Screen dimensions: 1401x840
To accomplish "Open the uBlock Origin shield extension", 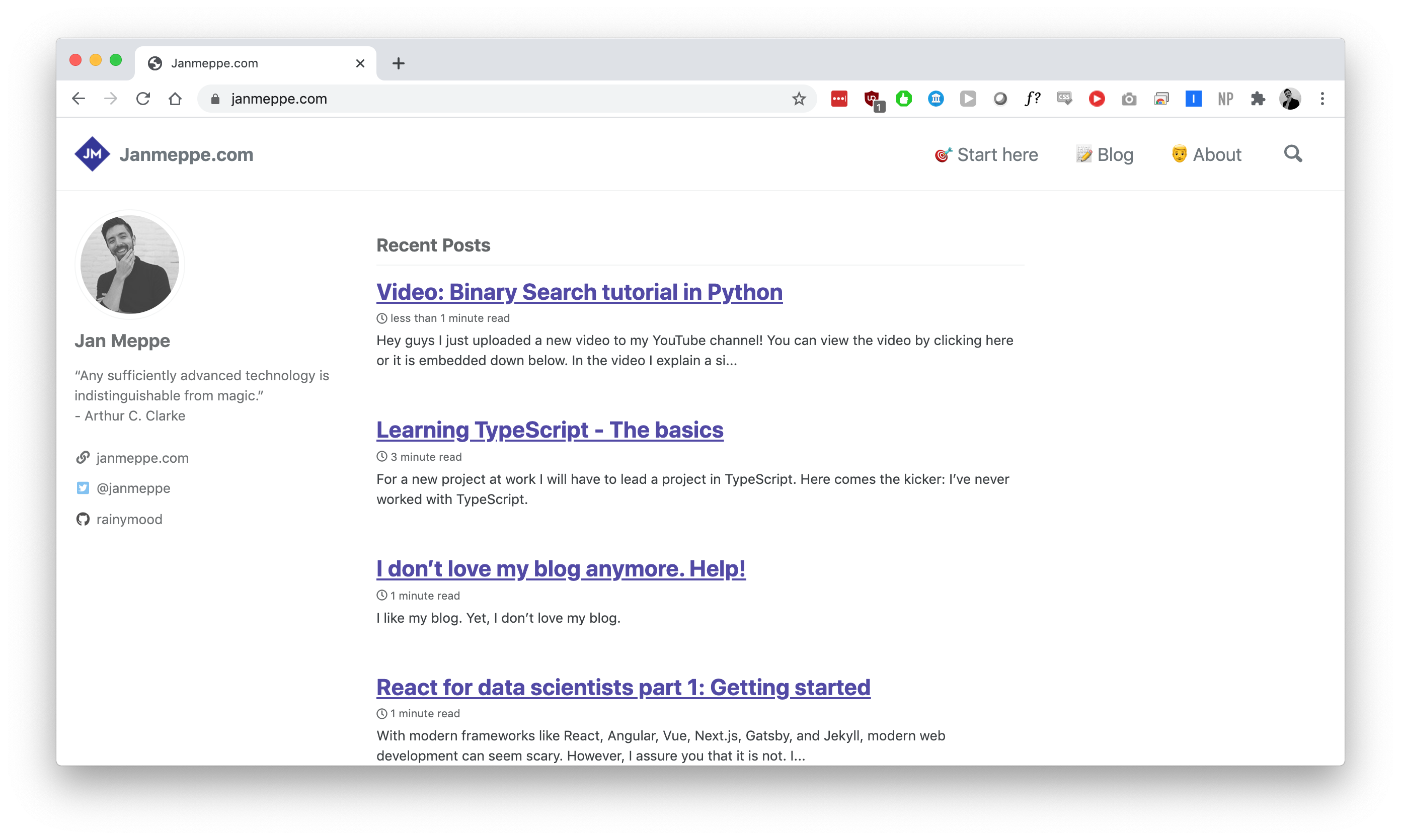I will coord(872,100).
